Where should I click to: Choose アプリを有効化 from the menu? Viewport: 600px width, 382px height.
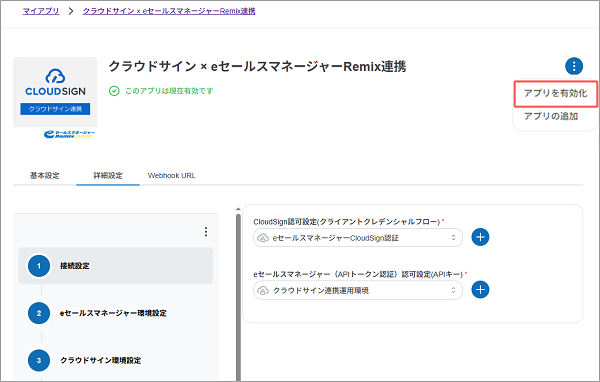(x=555, y=93)
